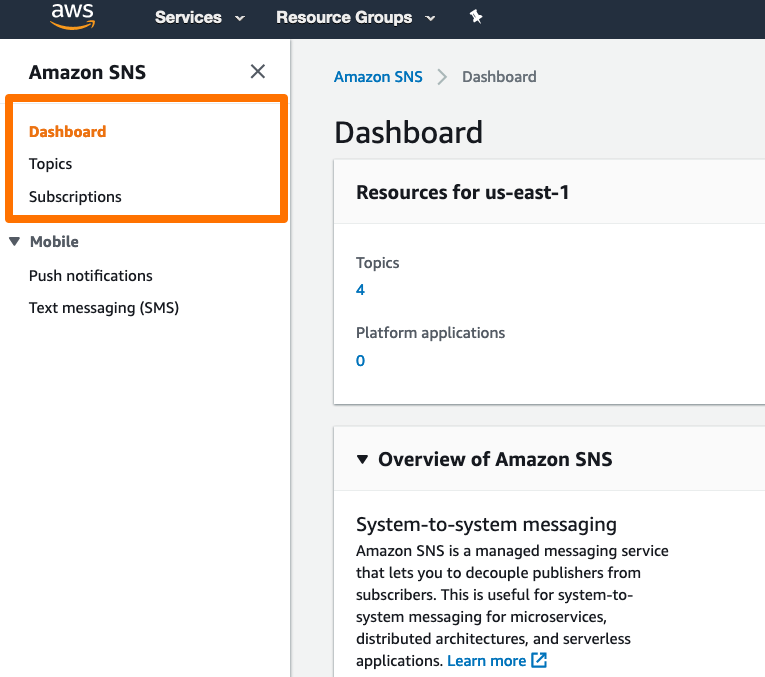Viewport: 765px width, 677px height.
Task: Click the Amazon SNS sidebar heading
Action: [x=87, y=72]
